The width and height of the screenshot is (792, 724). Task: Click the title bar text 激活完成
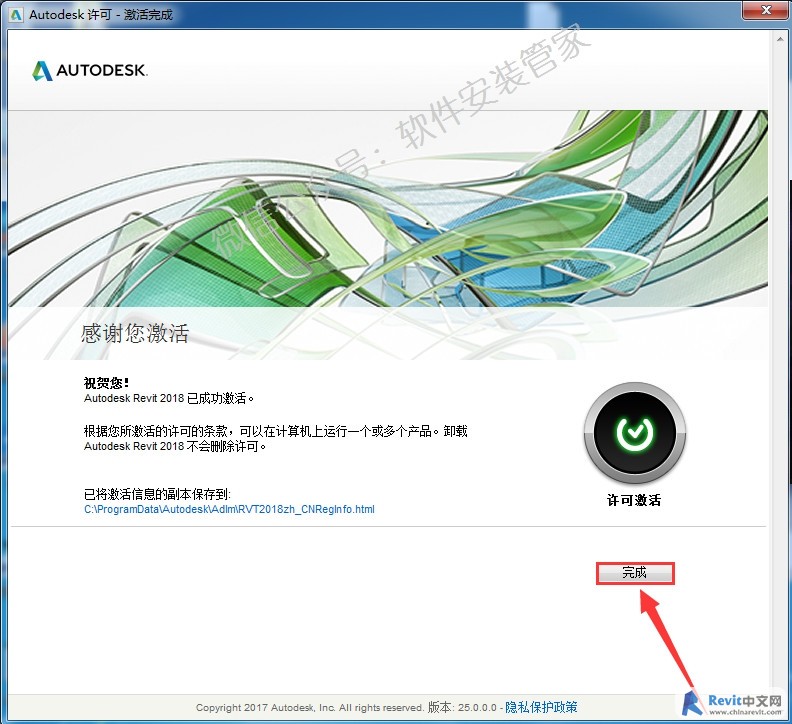[x=148, y=15]
